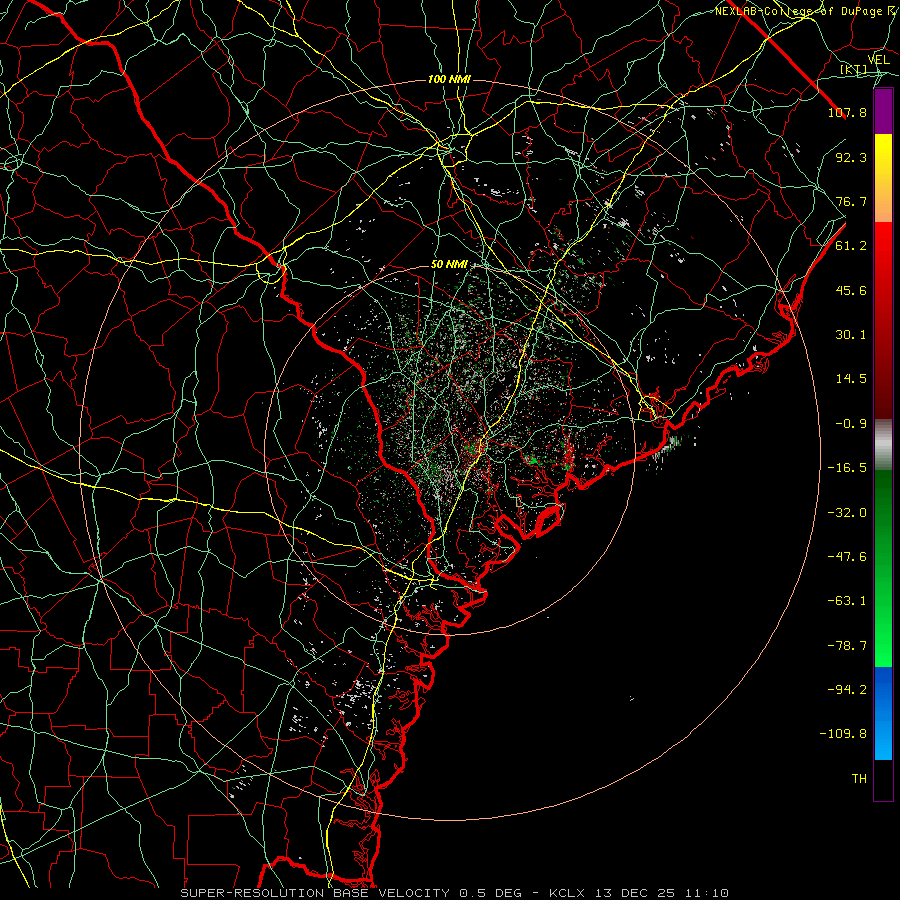Click the 92.3 velocity scale value
This screenshot has height=900, width=900.
851,157
